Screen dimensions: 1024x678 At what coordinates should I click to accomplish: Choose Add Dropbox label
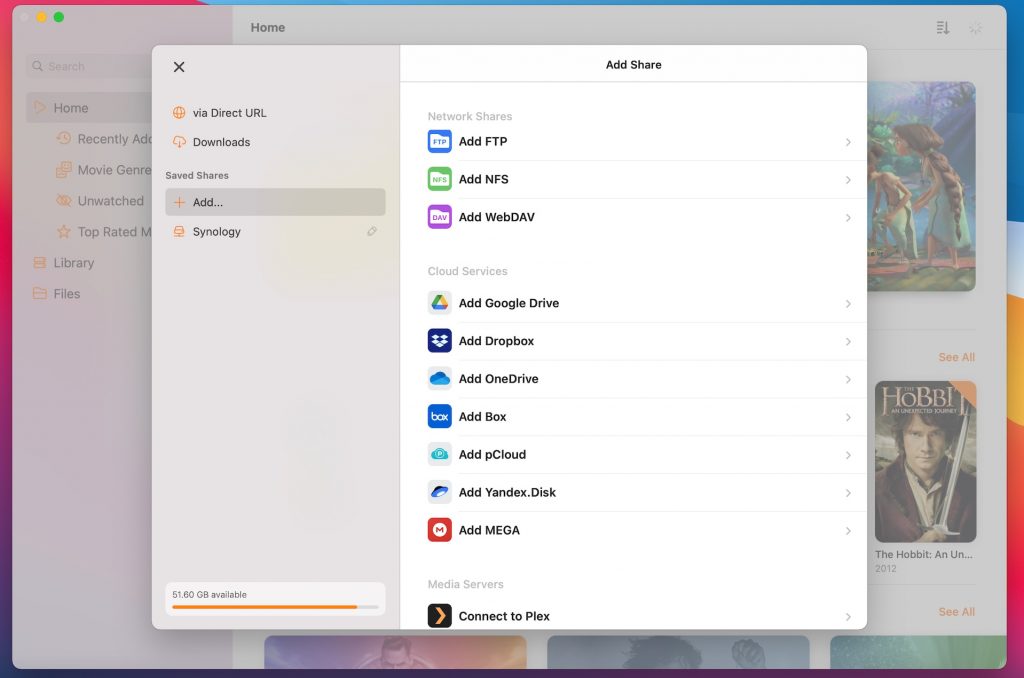(x=496, y=341)
